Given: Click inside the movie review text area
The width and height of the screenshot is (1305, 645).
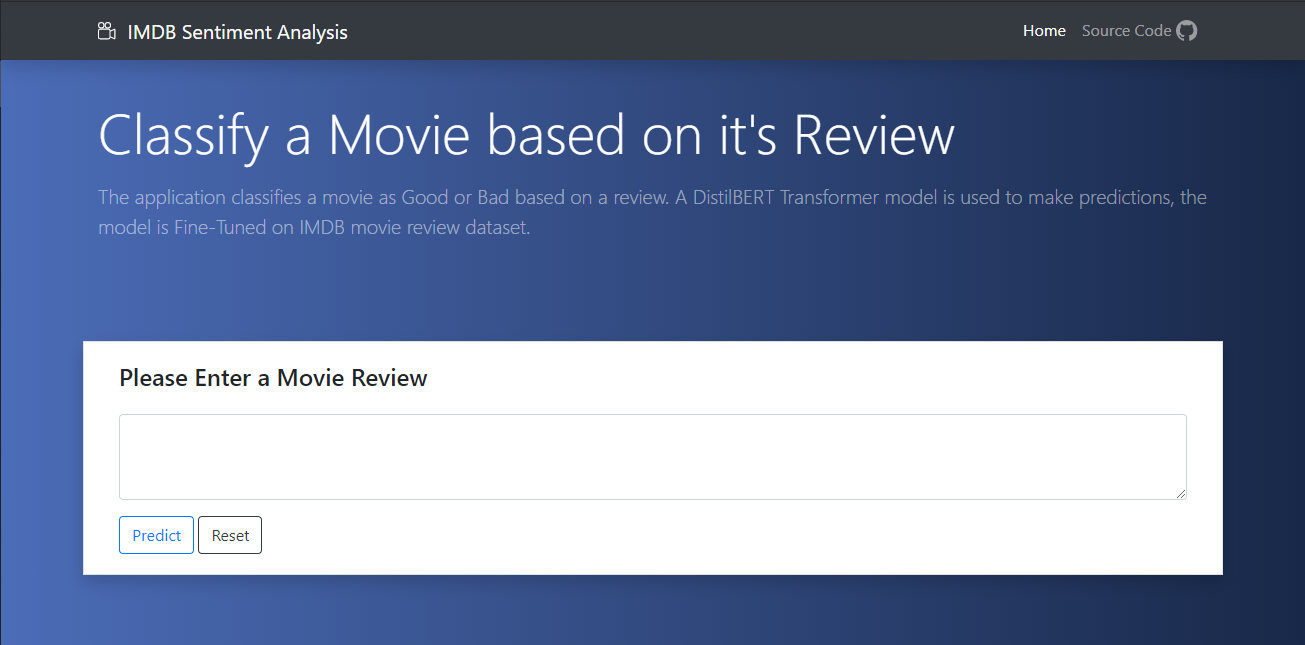Looking at the screenshot, I should [x=650, y=455].
